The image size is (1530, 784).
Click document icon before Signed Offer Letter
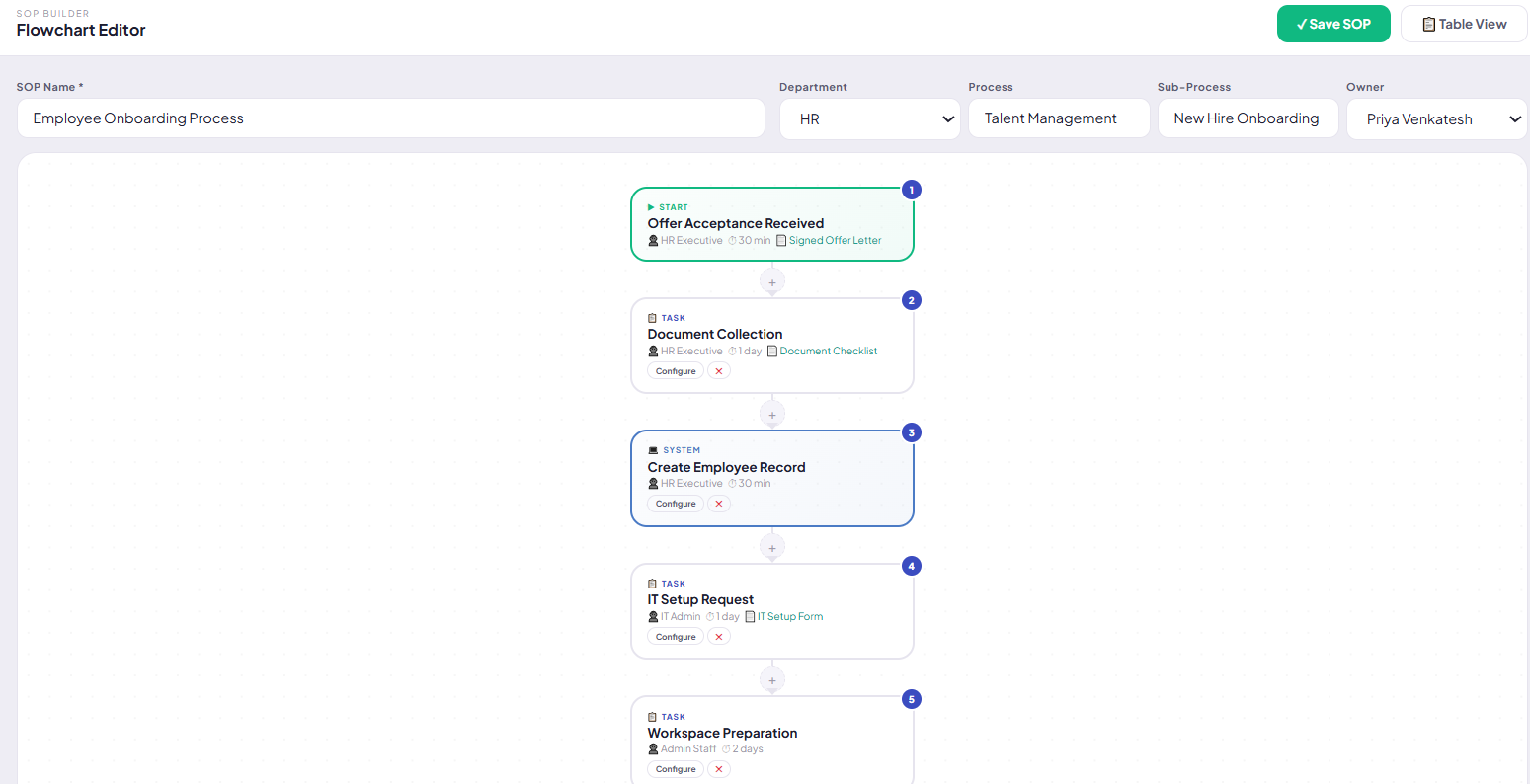[x=781, y=241]
